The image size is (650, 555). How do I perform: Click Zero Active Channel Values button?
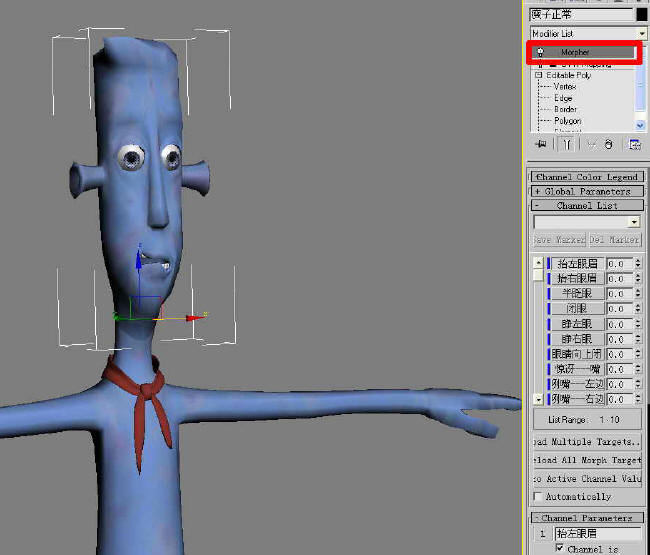tap(587, 479)
